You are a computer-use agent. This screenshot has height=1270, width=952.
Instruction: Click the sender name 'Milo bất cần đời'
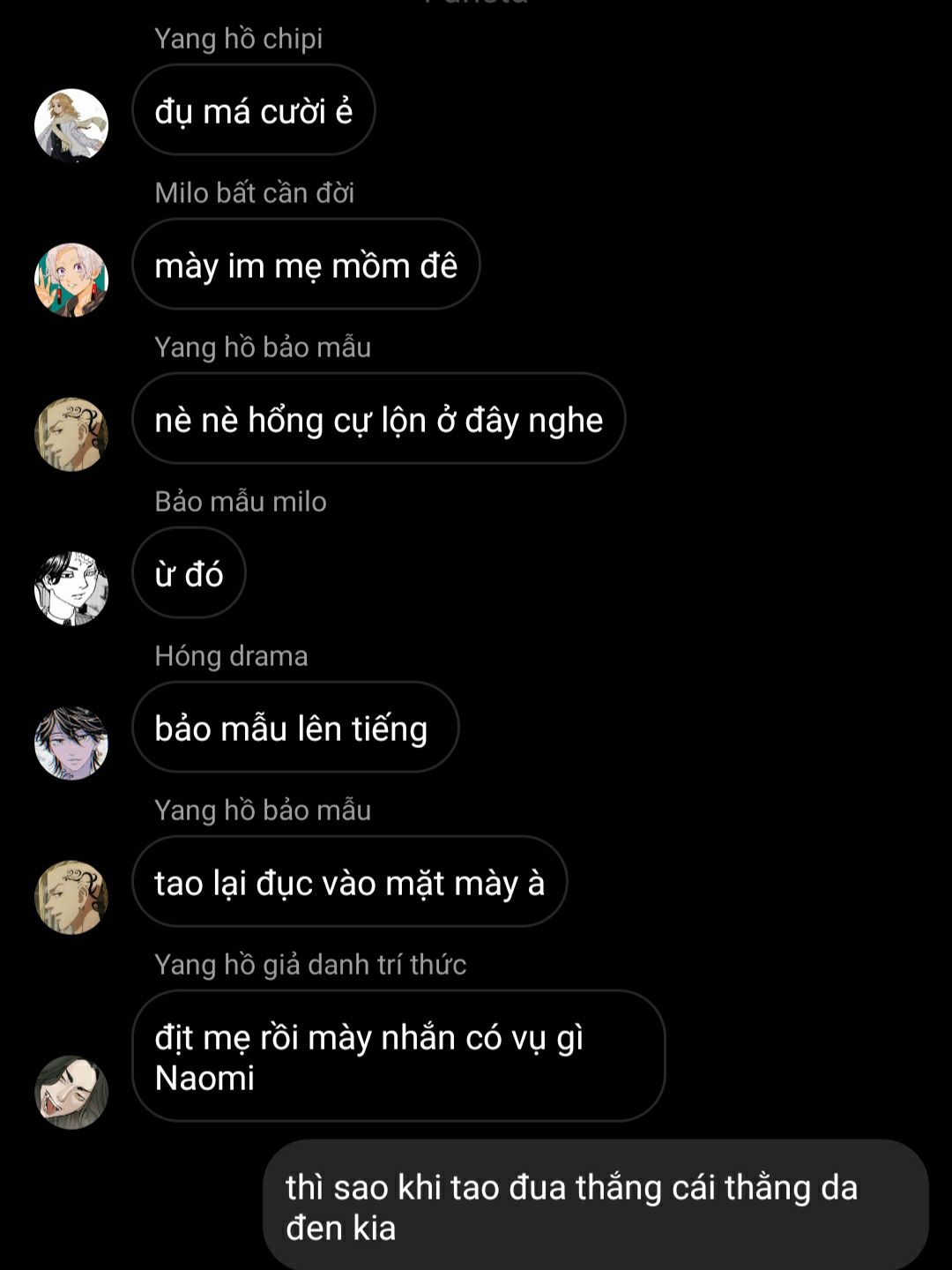255,193
